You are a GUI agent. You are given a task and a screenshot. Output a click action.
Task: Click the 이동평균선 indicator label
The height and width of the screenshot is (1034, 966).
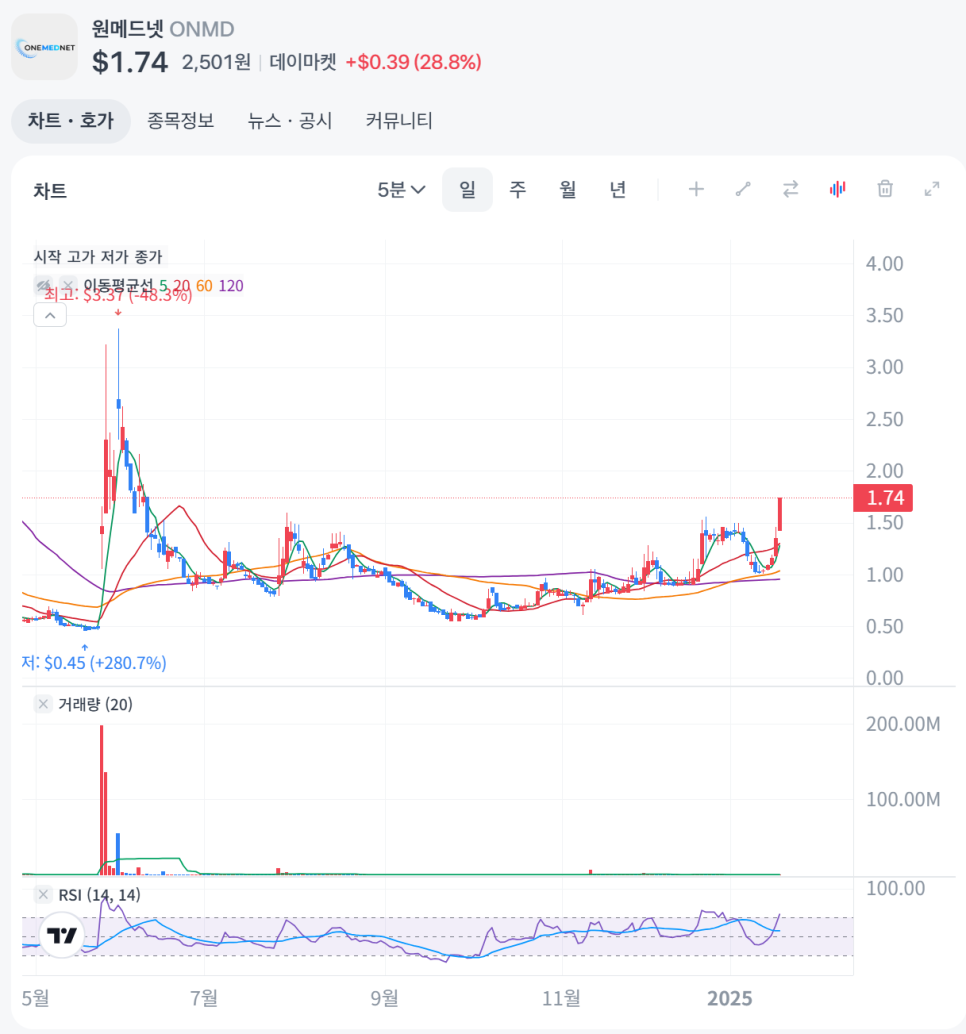(x=117, y=286)
